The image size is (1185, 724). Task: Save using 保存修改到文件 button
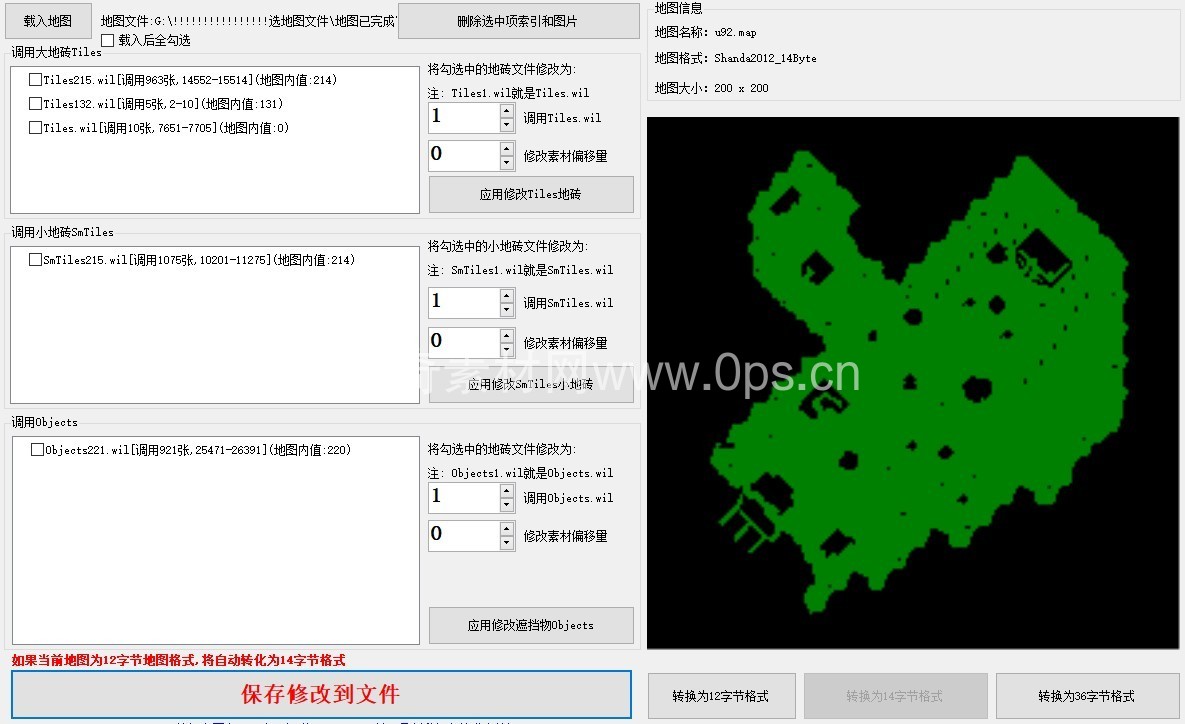point(321,694)
